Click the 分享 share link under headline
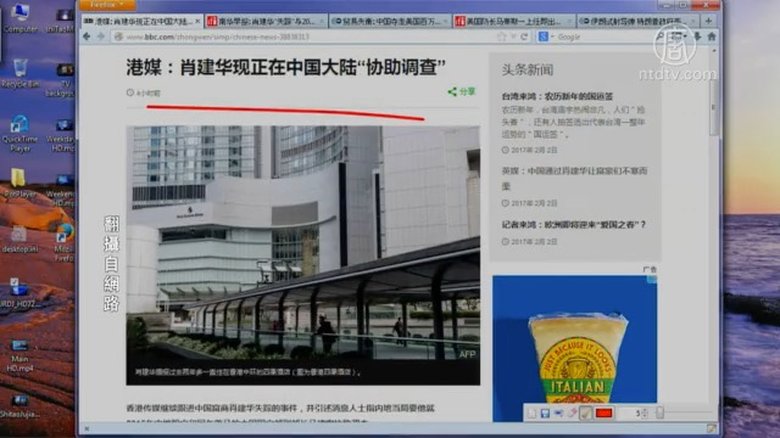The width and height of the screenshot is (780, 438). point(461,91)
